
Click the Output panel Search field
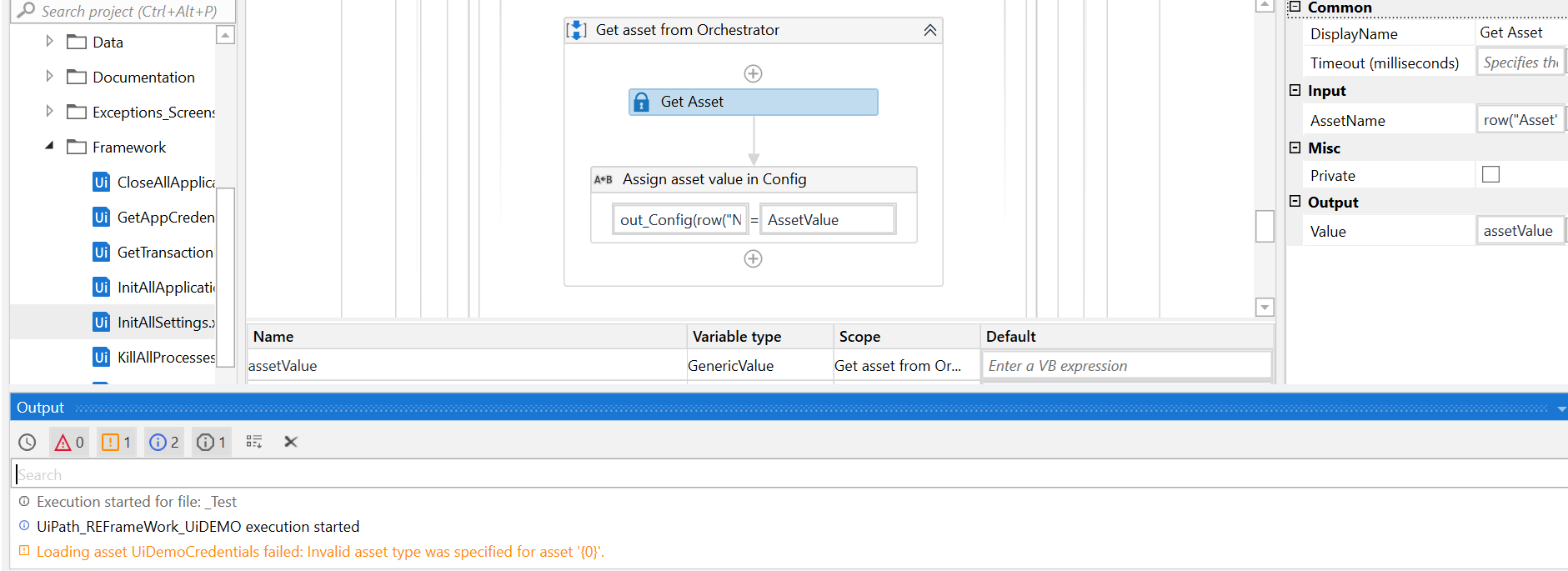tap(790, 474)
